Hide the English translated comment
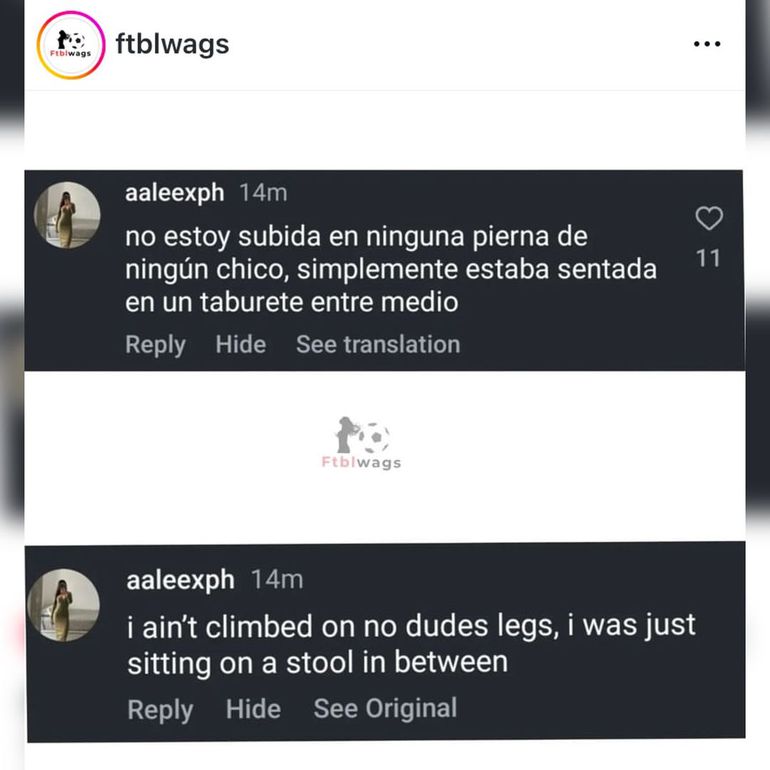 point(252,710)
